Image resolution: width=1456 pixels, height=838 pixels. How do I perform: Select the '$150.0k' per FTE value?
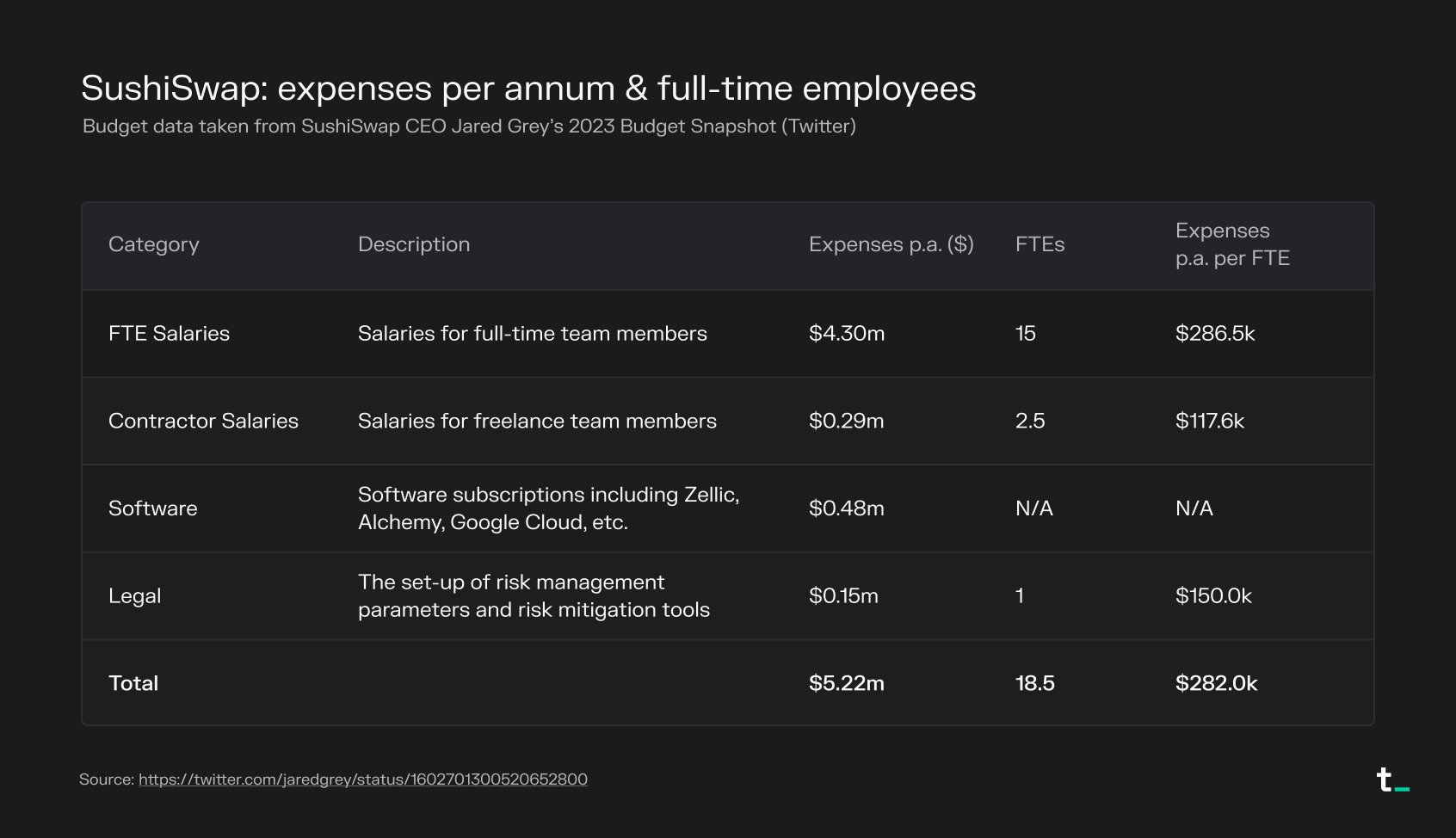pos(1213,595)
